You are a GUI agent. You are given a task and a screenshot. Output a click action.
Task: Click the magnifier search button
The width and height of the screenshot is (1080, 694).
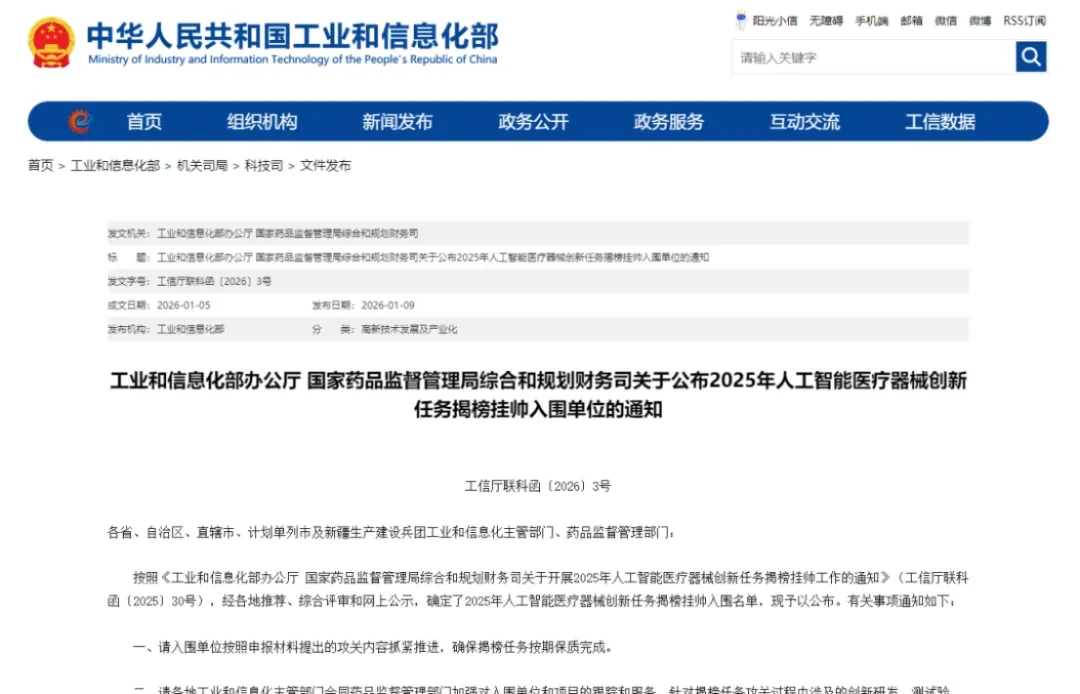click(1030, 56)
